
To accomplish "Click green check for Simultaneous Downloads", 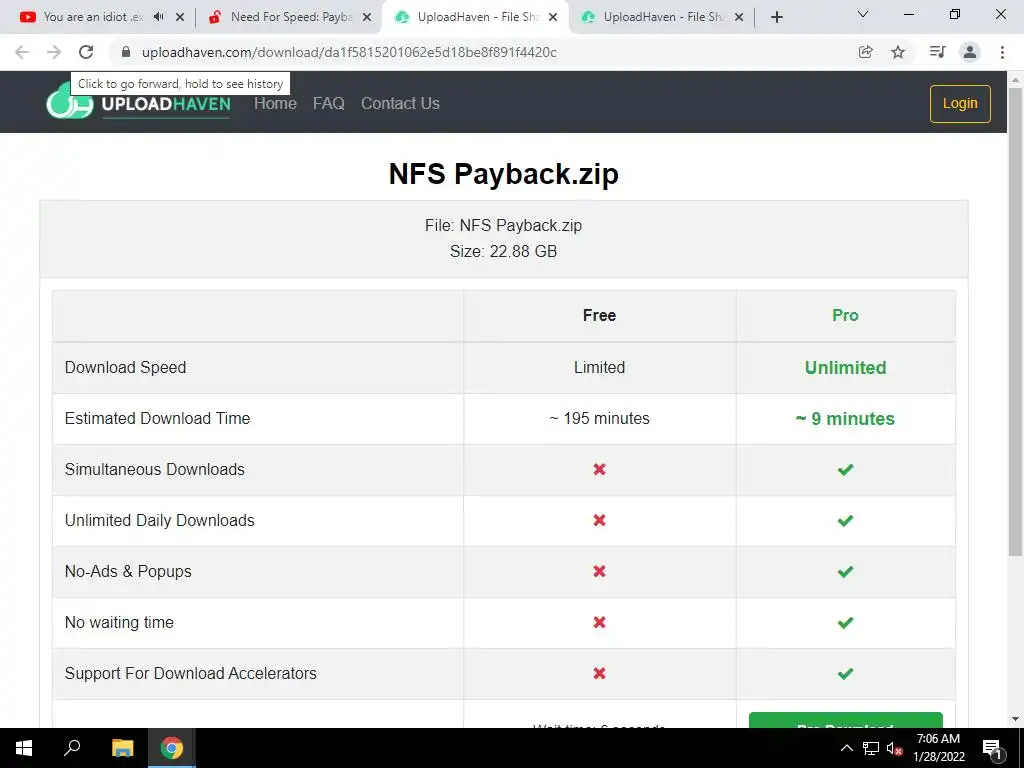I will coord(845,470).
